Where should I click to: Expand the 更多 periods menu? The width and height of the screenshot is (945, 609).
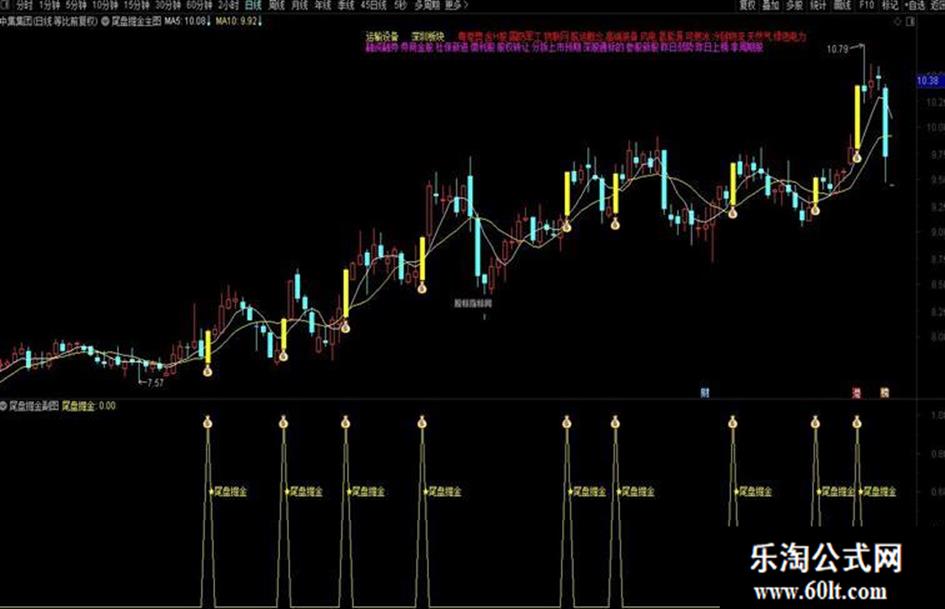pos(456,5)
